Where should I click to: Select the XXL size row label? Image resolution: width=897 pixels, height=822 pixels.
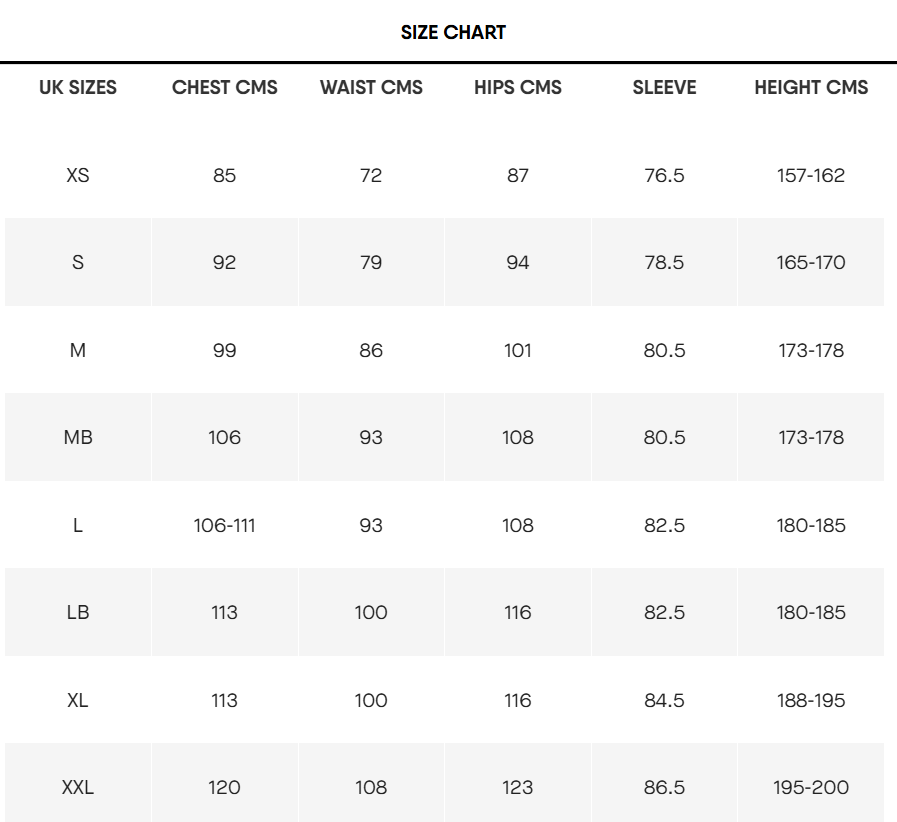tap(78, 787)
